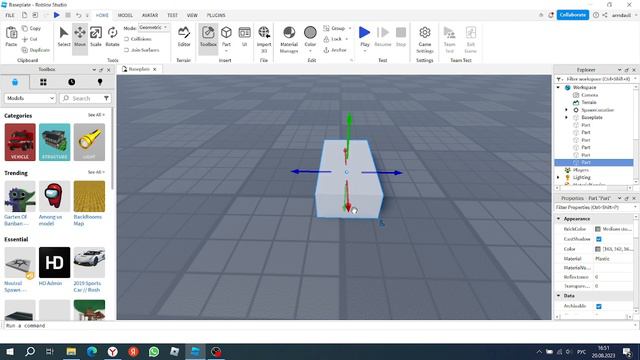This screenshot has height=360, width=640.
Task: Click the Color property swatch
Action: (x=598, y=249)
